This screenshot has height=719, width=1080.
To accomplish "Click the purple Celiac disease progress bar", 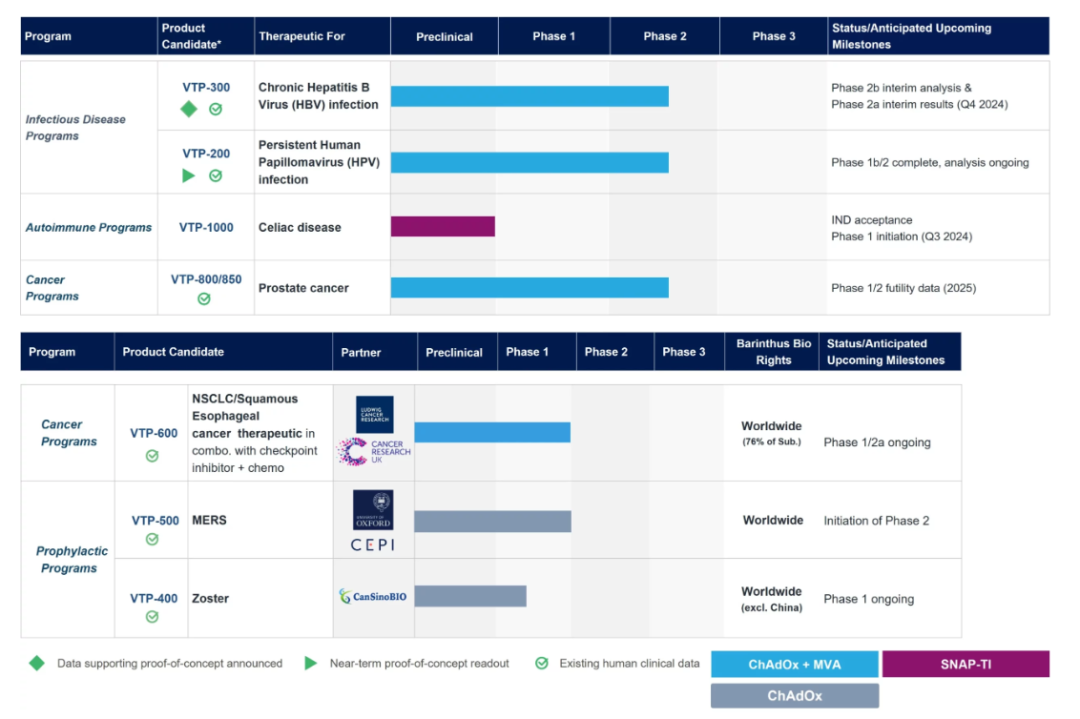I will click(442, 227).
